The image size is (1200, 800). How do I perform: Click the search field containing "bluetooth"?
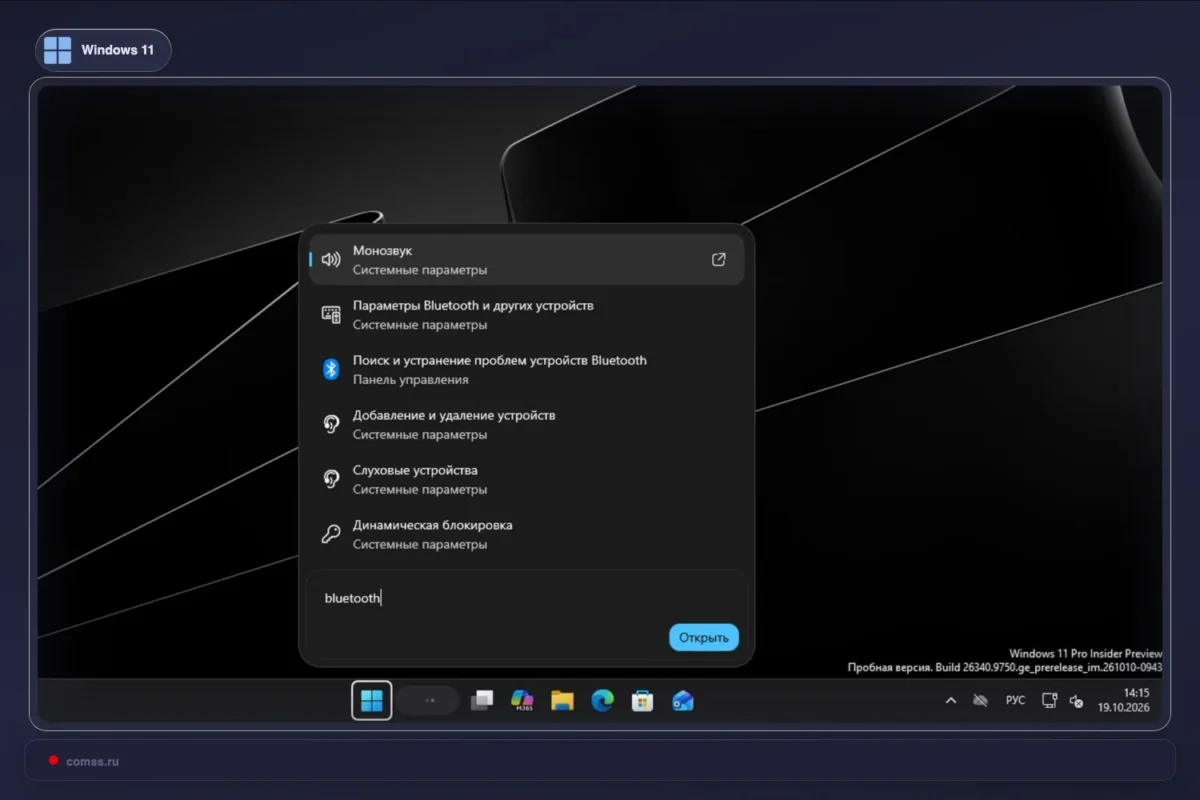pyautogui.click(x=526, y=598)
